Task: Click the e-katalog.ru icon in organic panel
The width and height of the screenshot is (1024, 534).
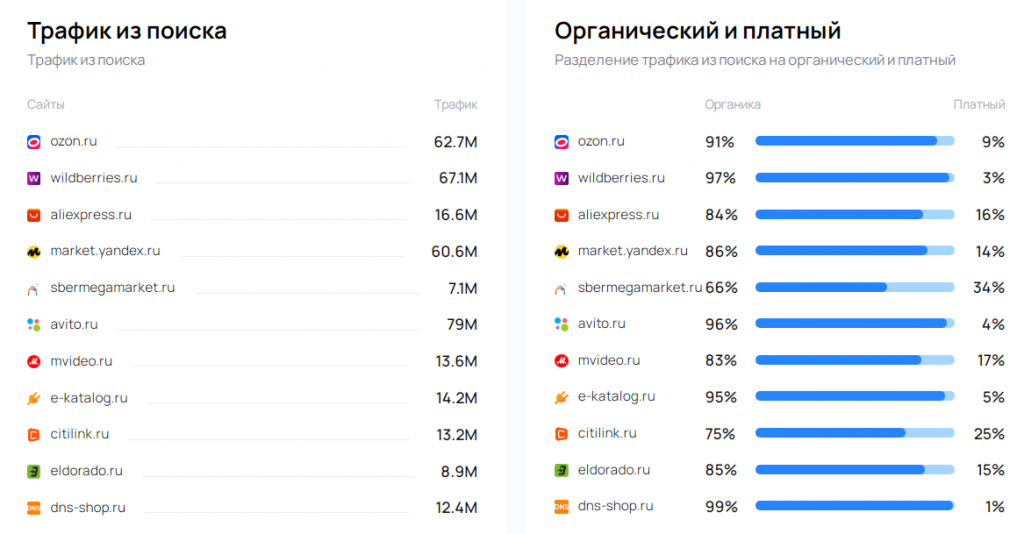Action: coord(561,397)
